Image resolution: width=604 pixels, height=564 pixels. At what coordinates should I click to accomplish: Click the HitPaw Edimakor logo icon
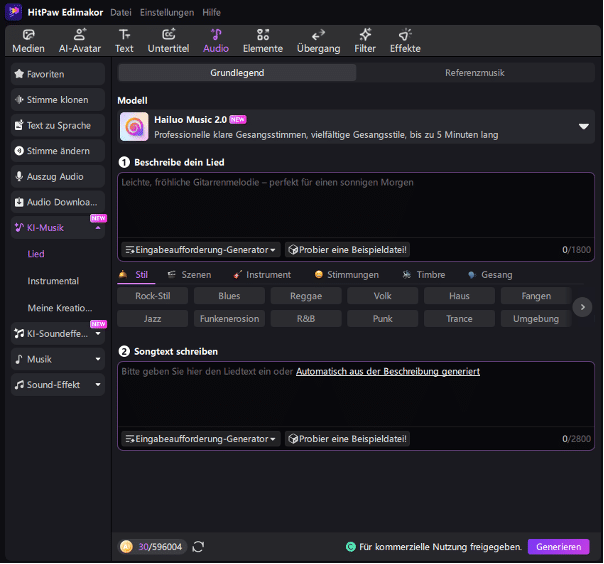14,12
